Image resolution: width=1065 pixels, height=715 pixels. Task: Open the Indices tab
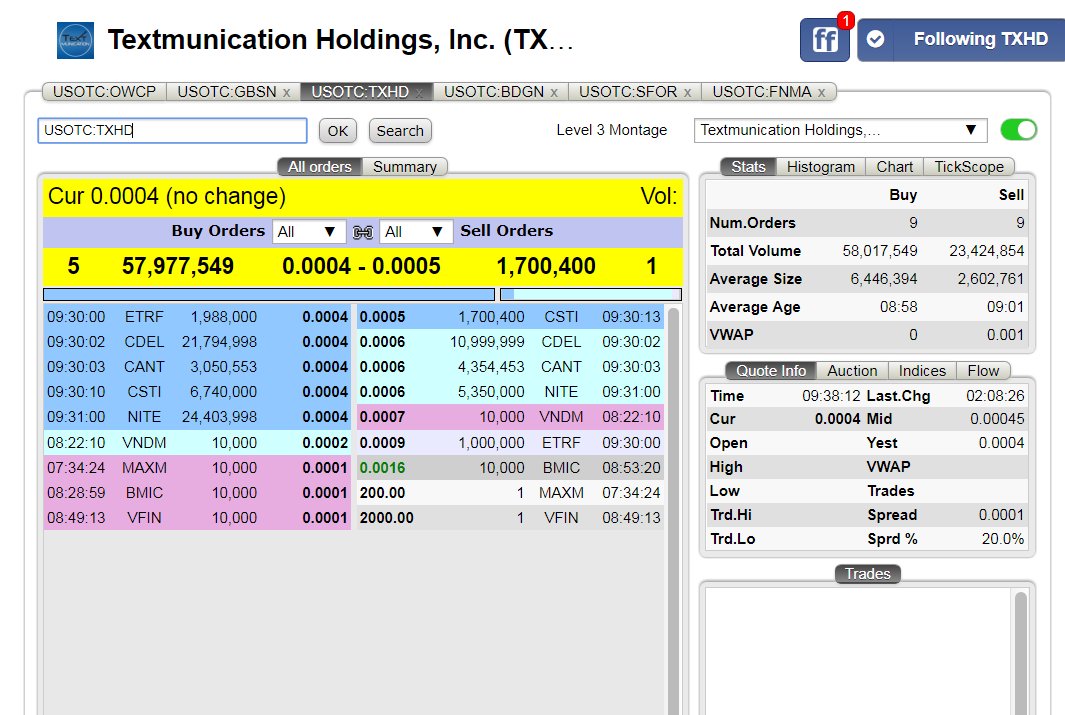(922, 371)
